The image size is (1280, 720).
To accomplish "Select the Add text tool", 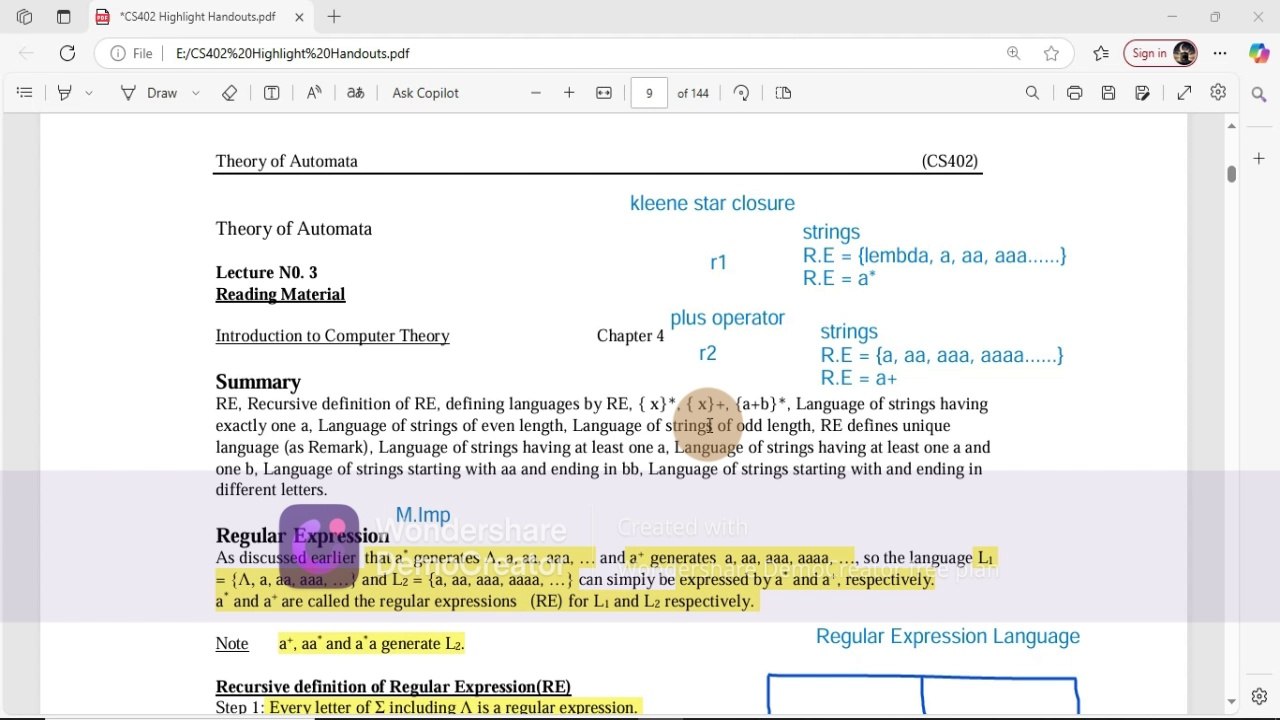I will pos(271,93).
